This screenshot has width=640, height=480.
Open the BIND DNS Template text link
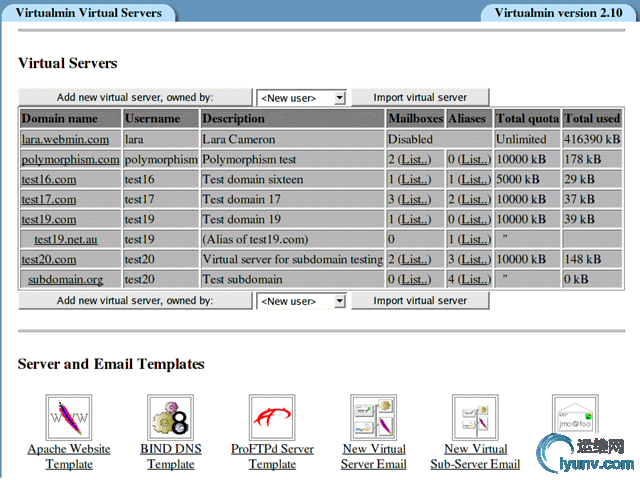pyautogui.click(x=171, y=456)
